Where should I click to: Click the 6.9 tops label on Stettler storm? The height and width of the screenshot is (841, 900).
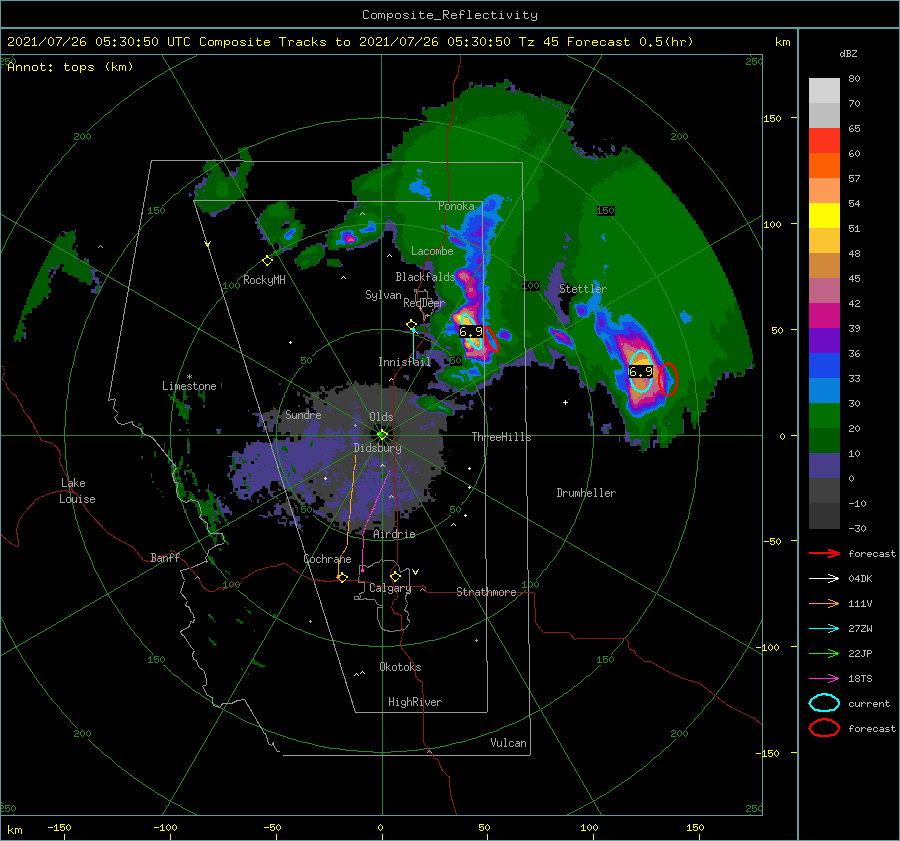[641, 371]
